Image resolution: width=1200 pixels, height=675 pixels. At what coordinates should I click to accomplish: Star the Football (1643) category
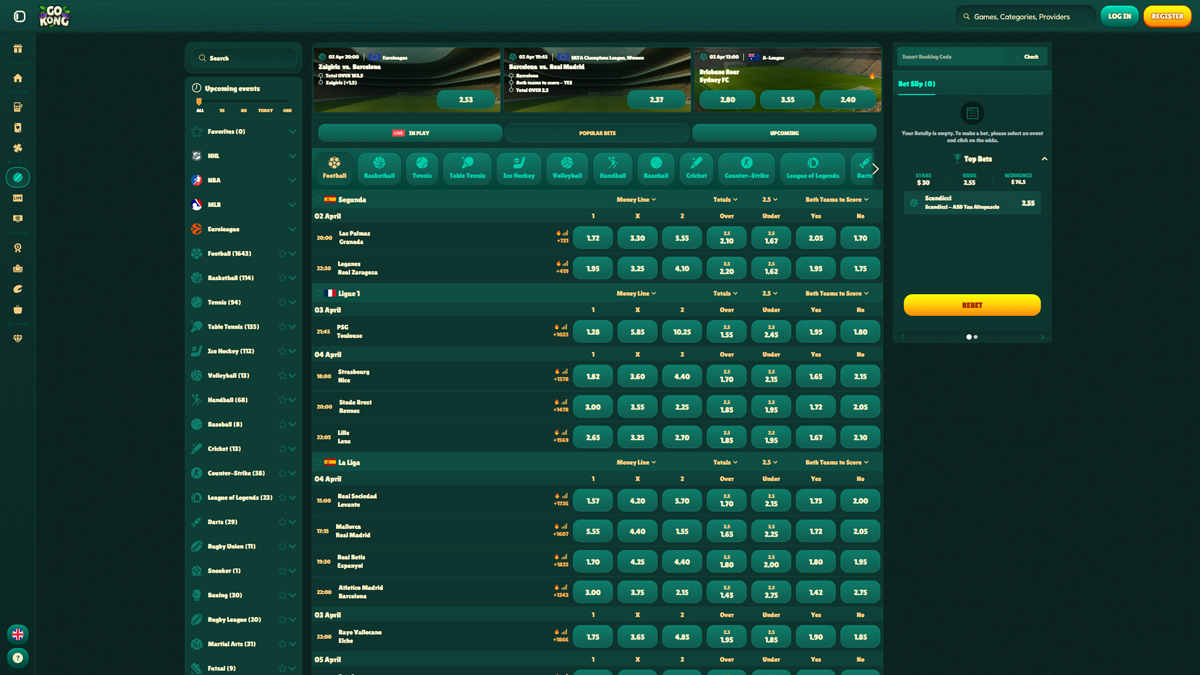[x=281, y=253]
